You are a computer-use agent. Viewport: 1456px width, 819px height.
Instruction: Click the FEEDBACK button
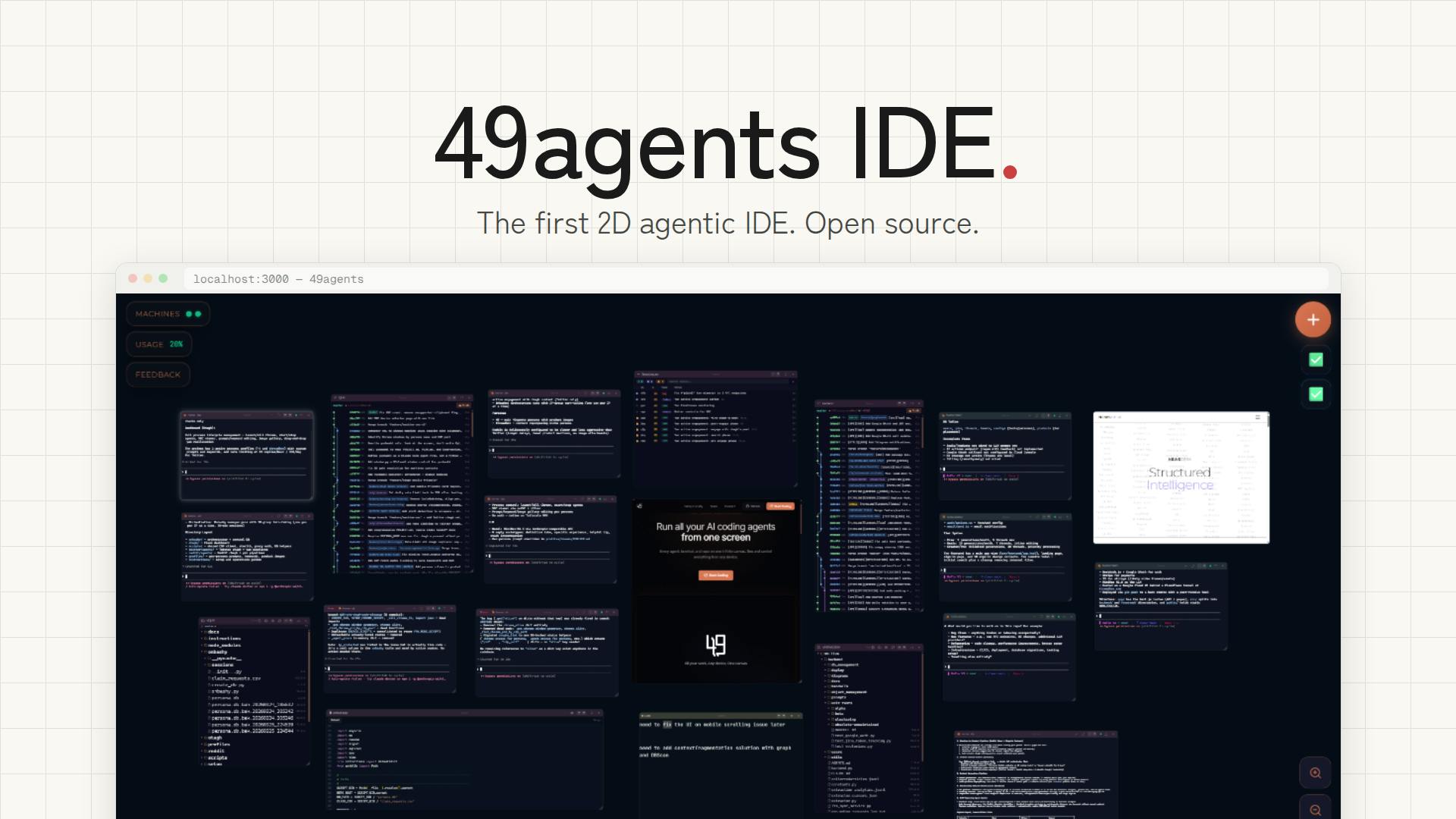158,375
